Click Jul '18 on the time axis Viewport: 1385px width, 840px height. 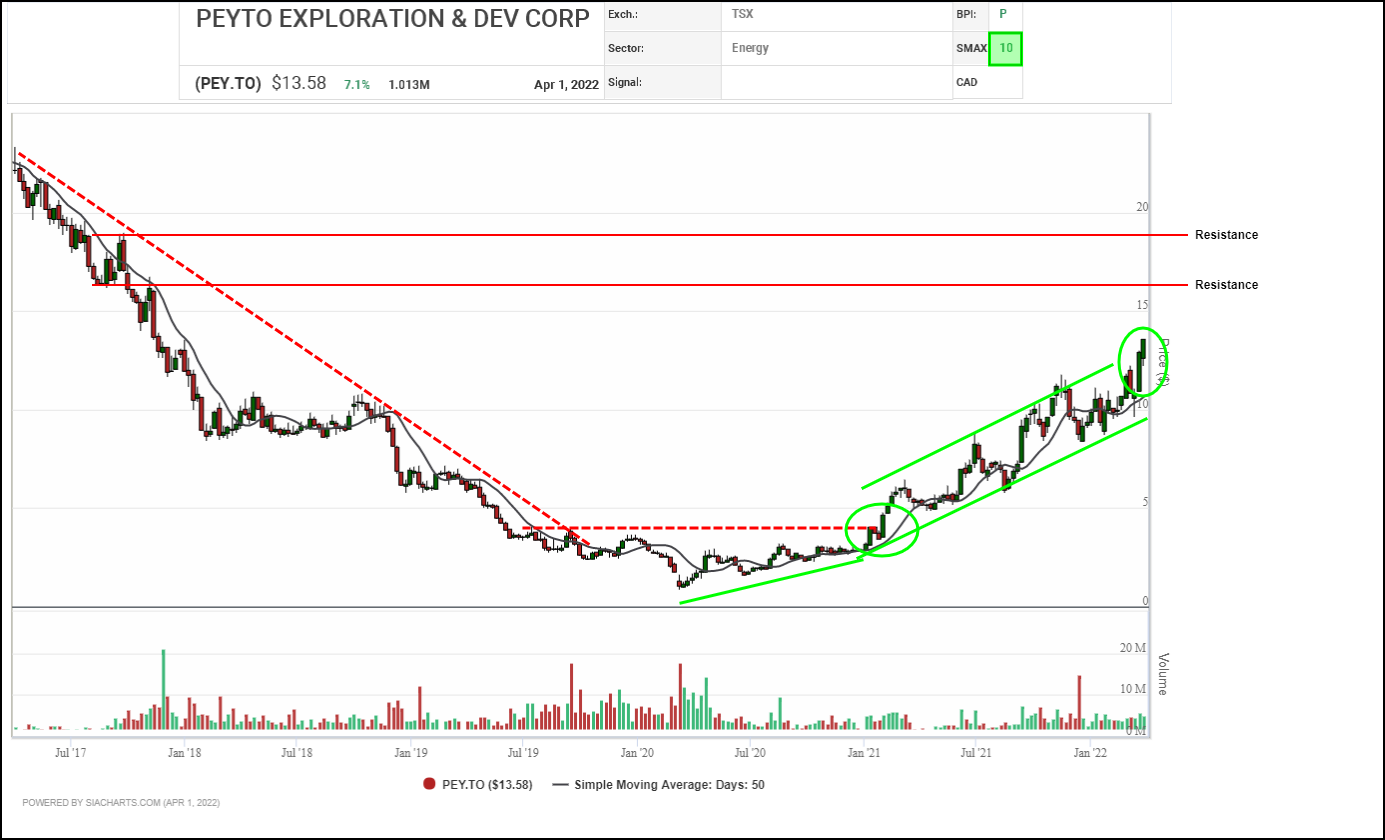[296, 751]
